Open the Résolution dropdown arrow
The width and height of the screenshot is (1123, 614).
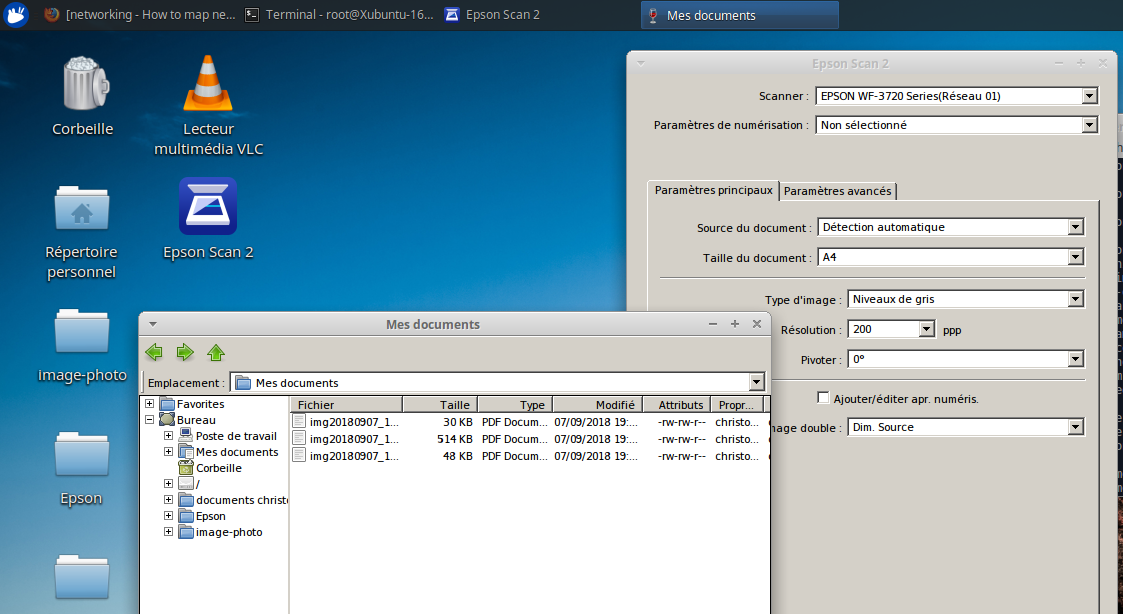tap(926, 329)
